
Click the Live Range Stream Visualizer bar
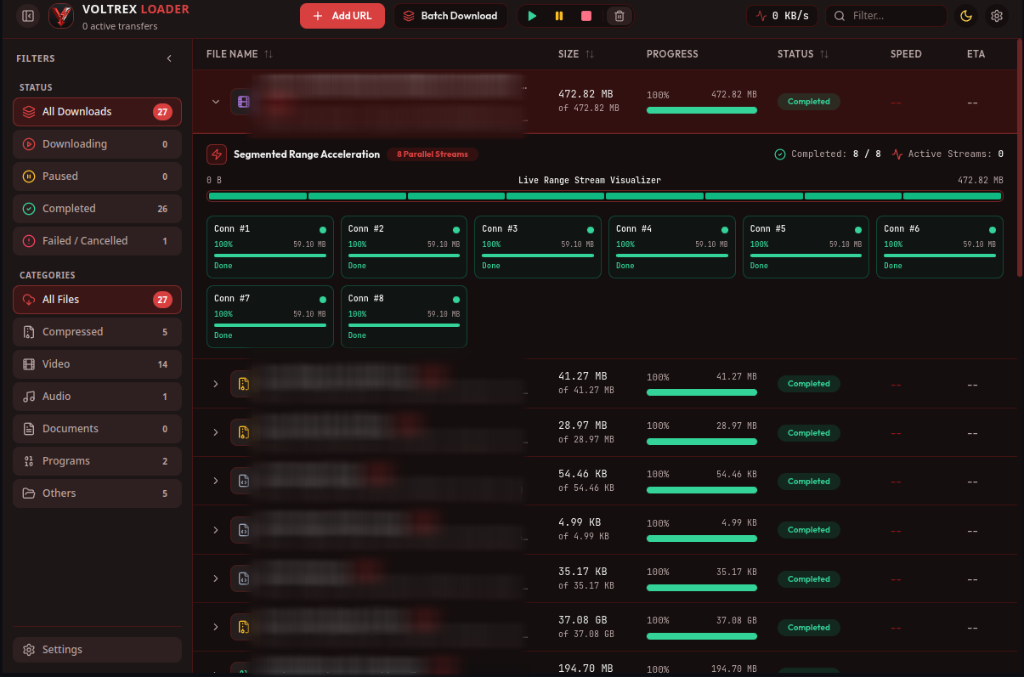(605, 196)
